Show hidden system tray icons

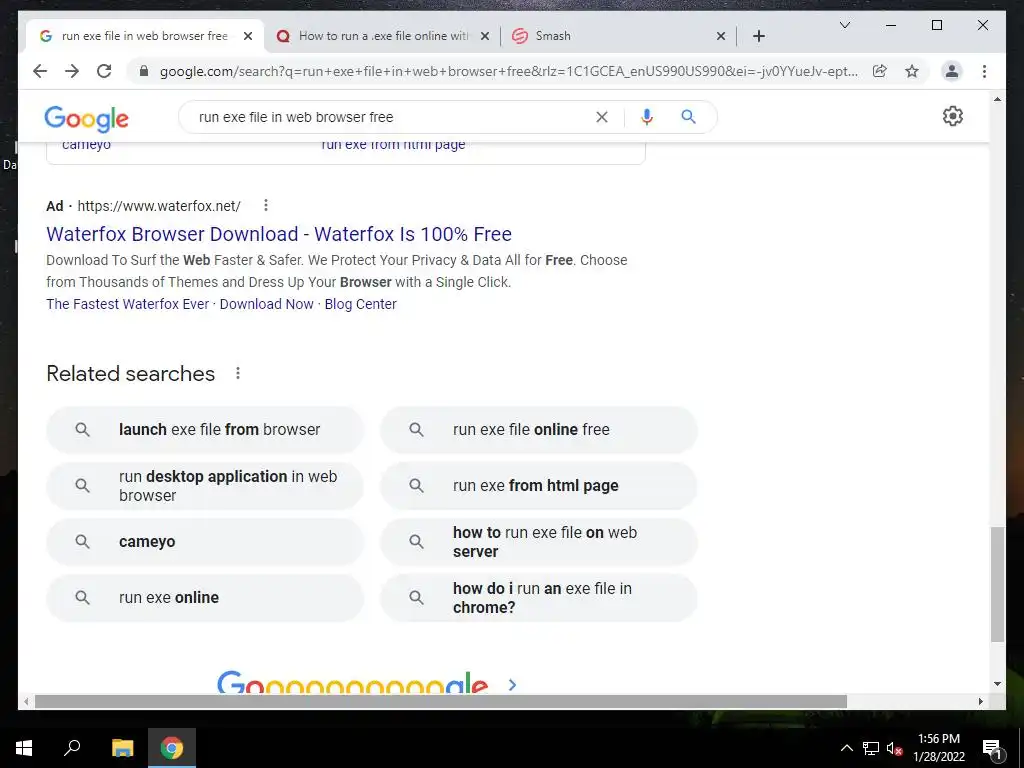(x=846, y=748)
